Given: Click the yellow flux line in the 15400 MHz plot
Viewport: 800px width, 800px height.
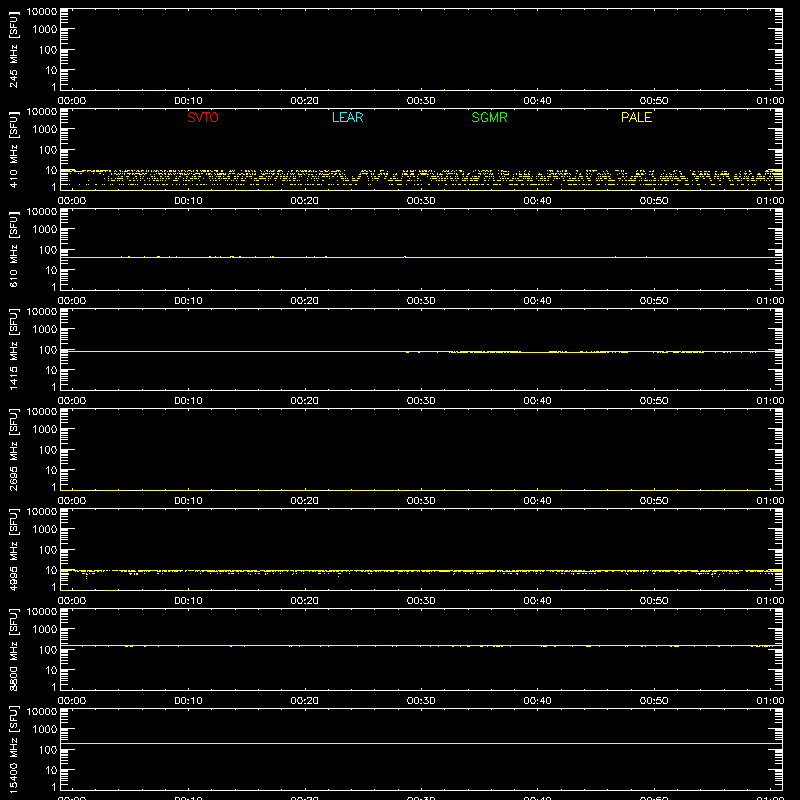Looking at the screenshot, I should pyautogui.click(x=421, y=743).
